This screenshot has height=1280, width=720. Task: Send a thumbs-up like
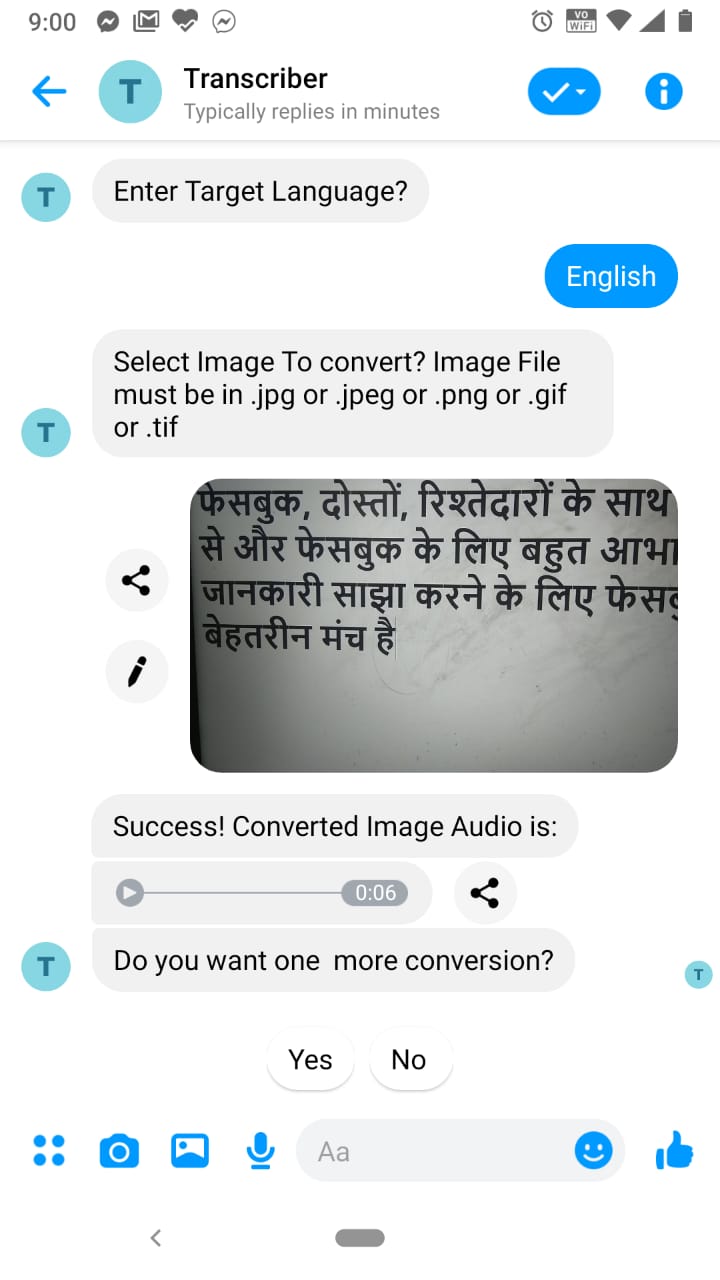pyautogui.click(x=675, y=1151)
